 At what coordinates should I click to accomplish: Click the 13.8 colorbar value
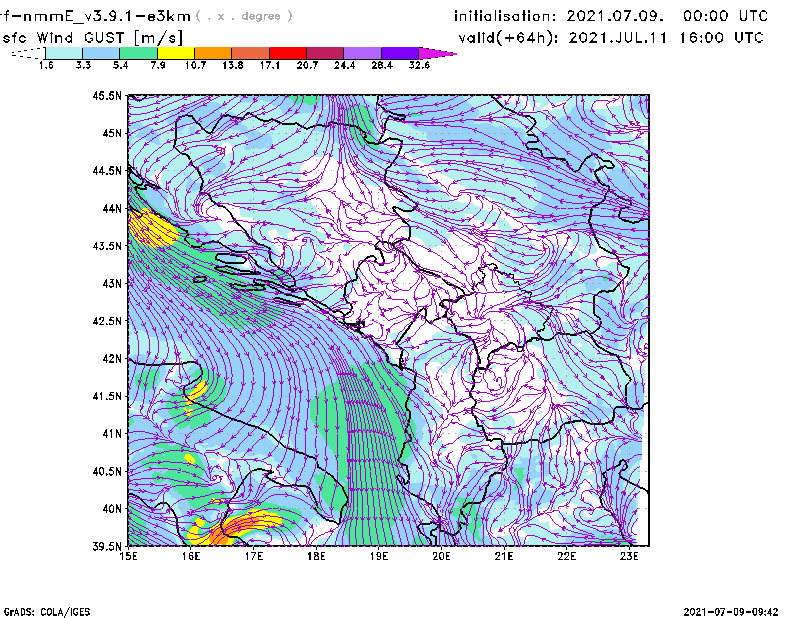pyautogui.click(x=233, y=65)
